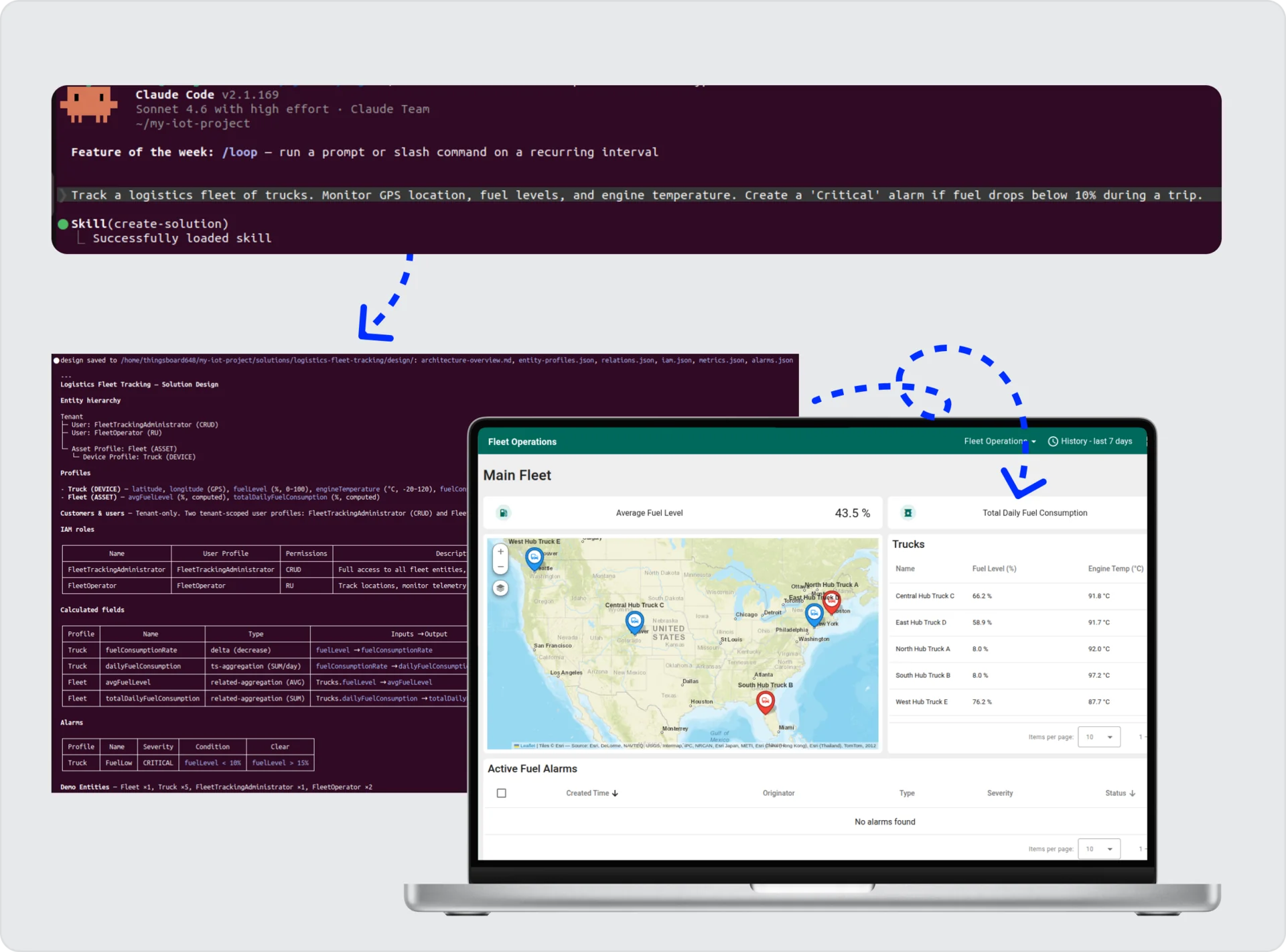Click the fuel pump icon beside Average Fuel Level
Image resolution: width=1286 pixels, height=952 pixels.
503,513
